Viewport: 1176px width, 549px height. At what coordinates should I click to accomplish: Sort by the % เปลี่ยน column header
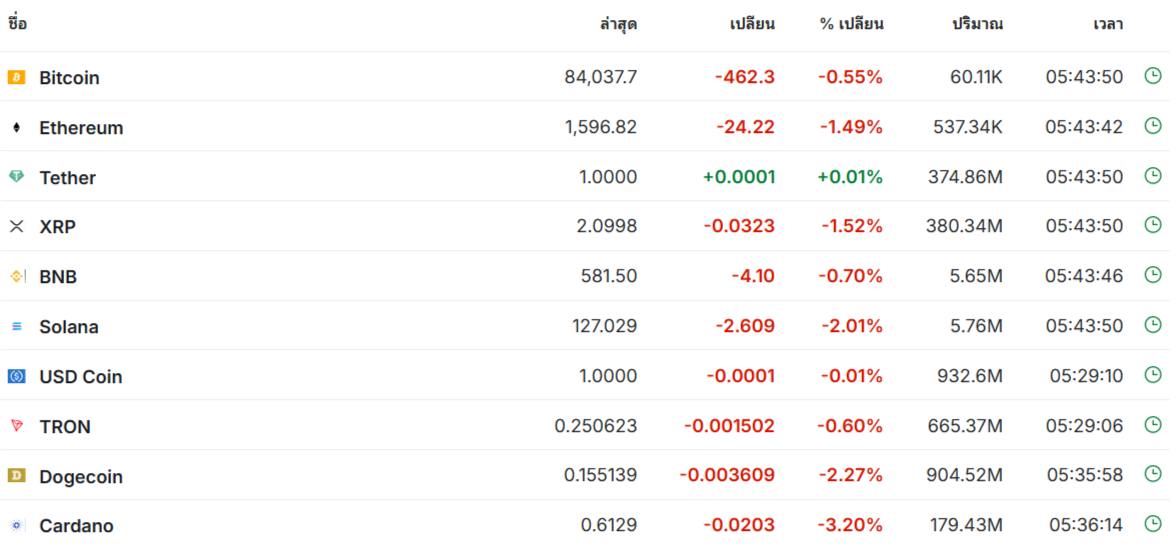851,24
